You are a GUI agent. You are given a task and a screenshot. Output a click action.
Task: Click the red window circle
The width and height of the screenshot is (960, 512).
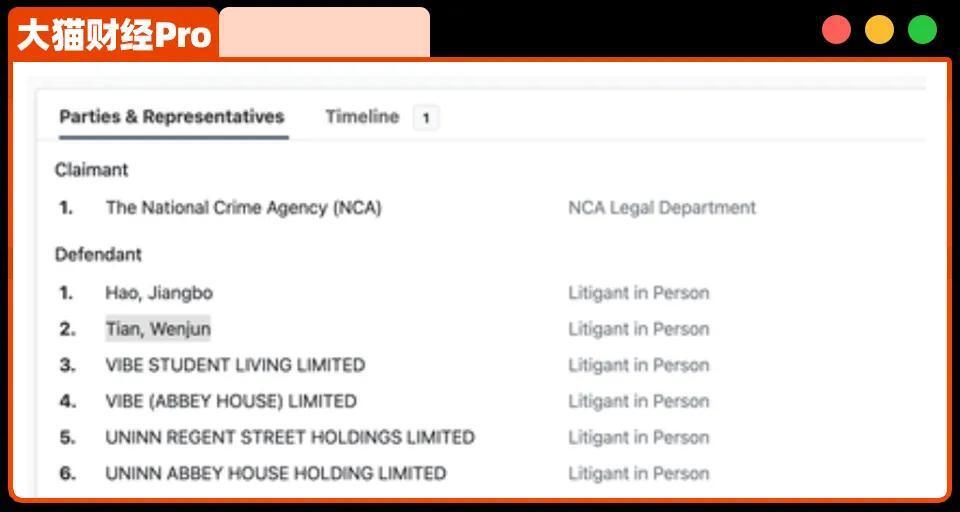(x=836, y=30)
